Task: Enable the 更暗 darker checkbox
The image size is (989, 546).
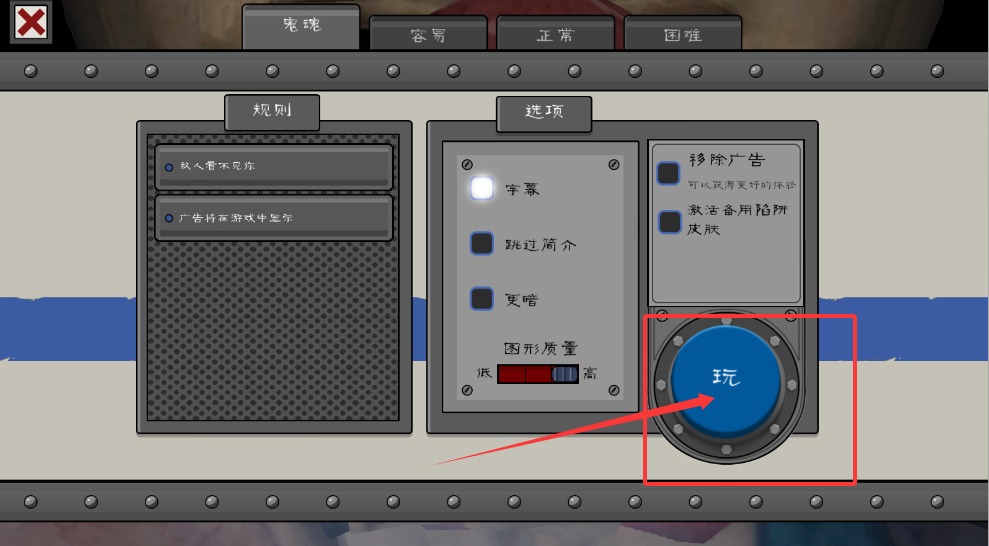Action: click(482, 298)
